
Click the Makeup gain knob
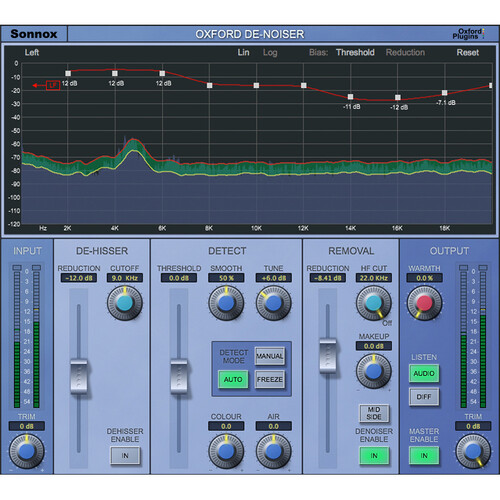(374, 371)
